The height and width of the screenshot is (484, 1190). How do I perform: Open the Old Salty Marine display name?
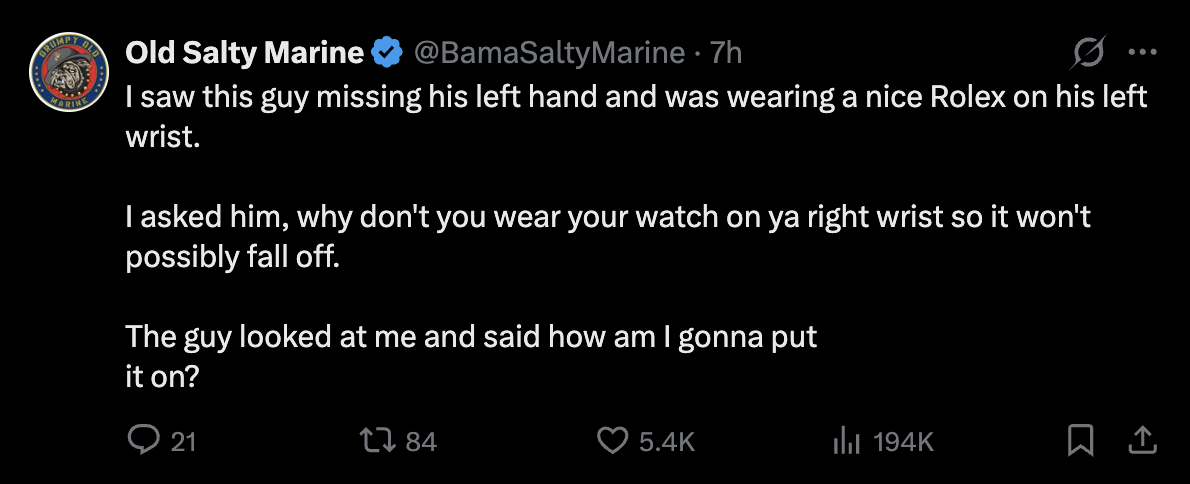243,54
